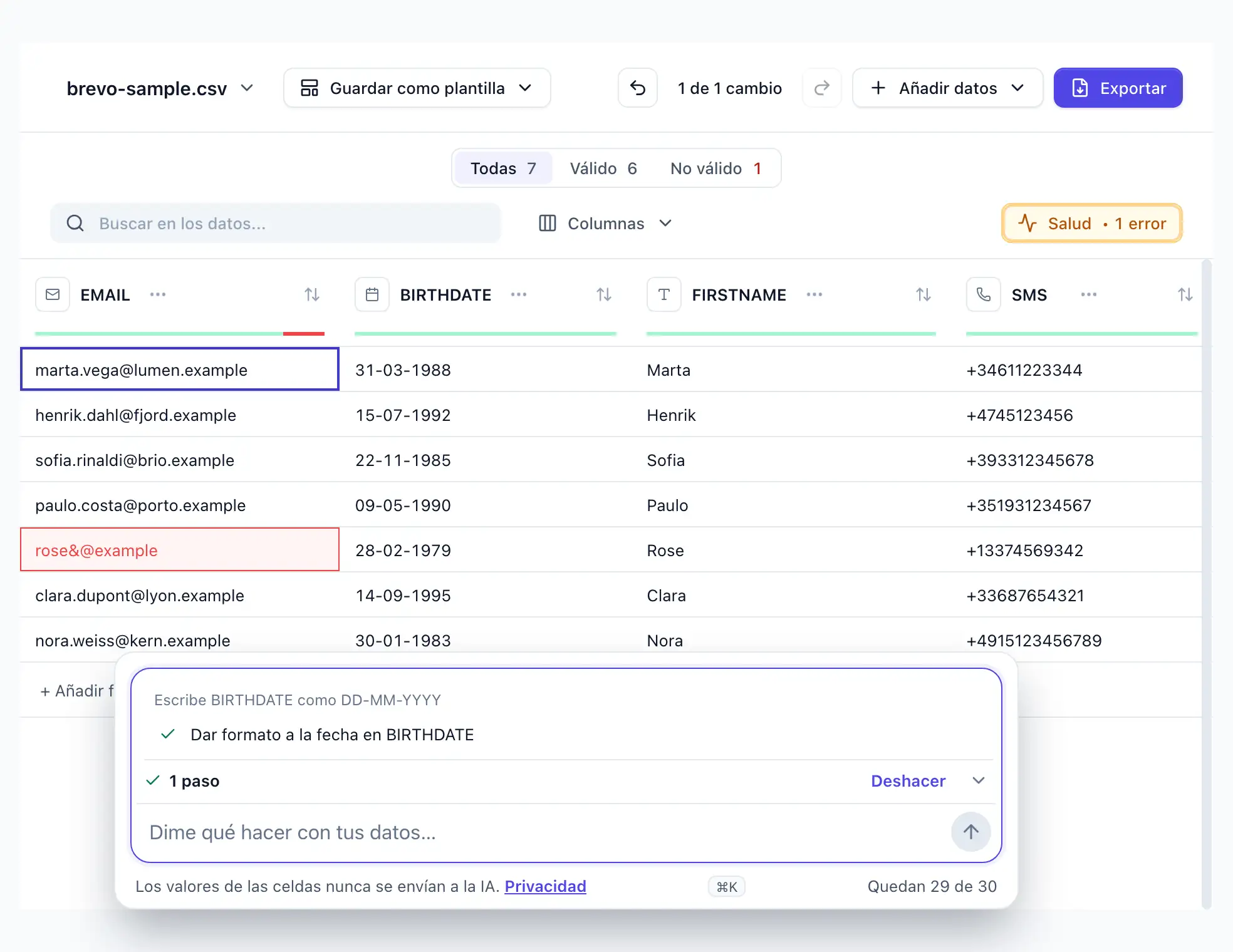Select SMS cell +351931234567
The height and width of the screenshot is (952, 1233).
point(1076,505)
